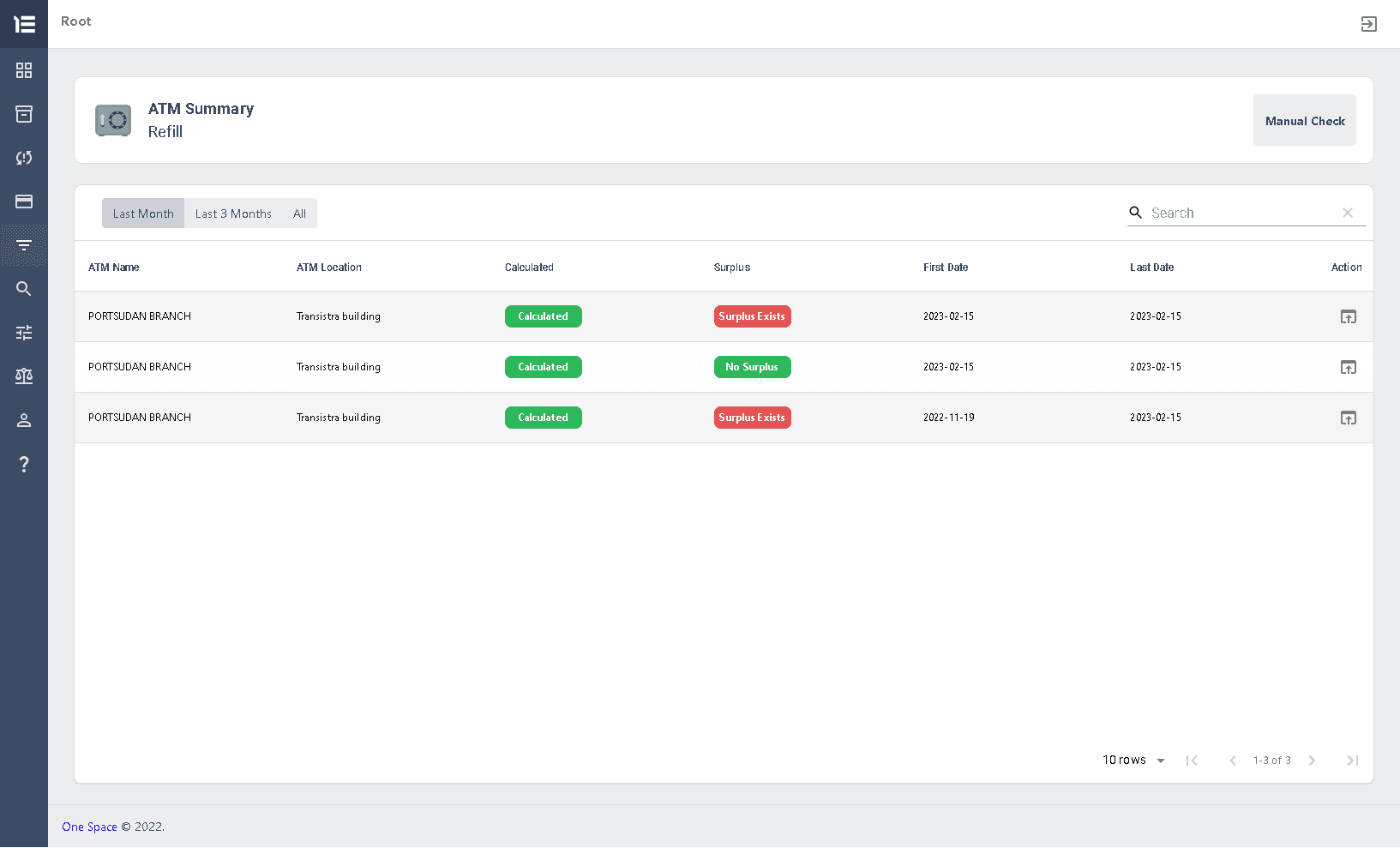Open the 10 rows per page dropdown

[1133, 760]
